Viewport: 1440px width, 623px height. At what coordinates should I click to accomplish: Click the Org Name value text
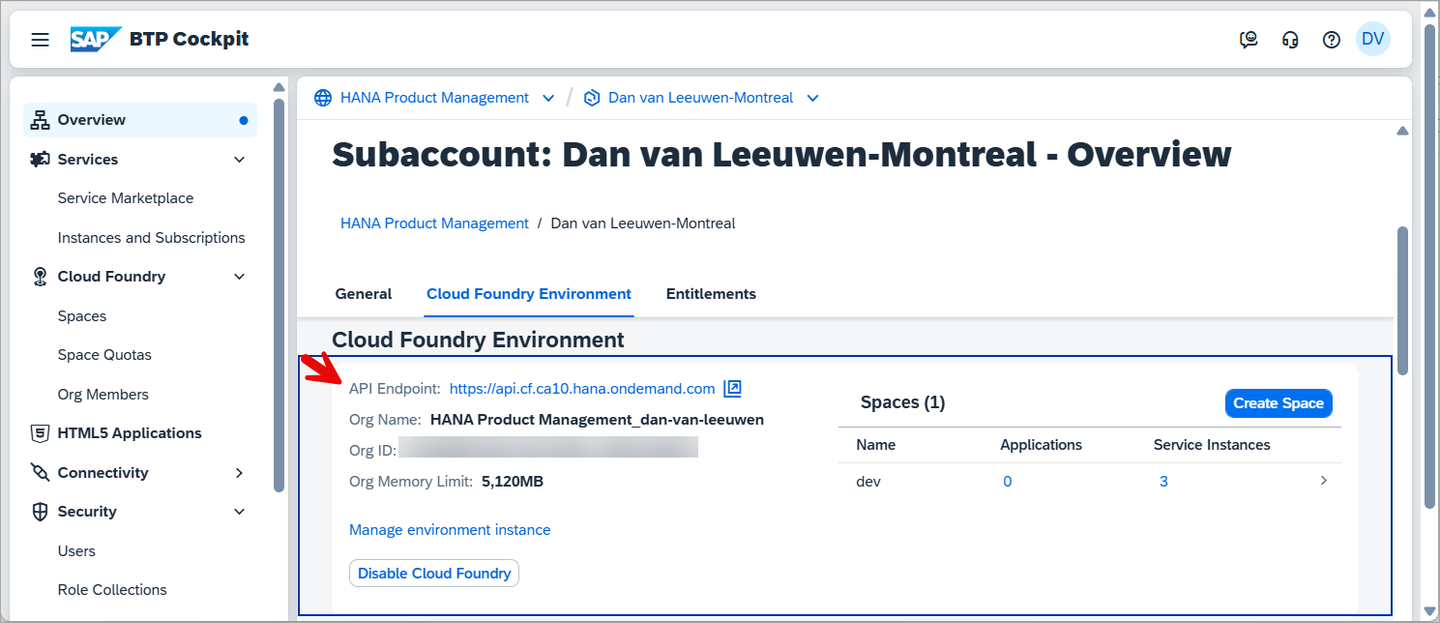coord(597,420)
